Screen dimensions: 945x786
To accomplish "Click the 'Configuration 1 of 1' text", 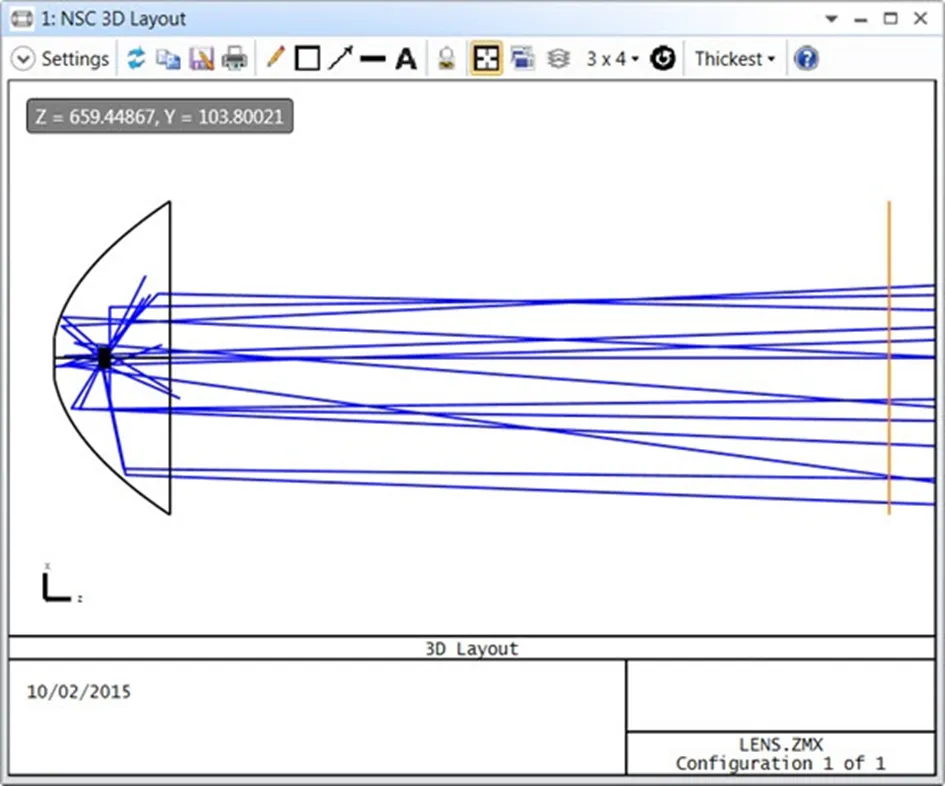I will [x=780, y=763].
